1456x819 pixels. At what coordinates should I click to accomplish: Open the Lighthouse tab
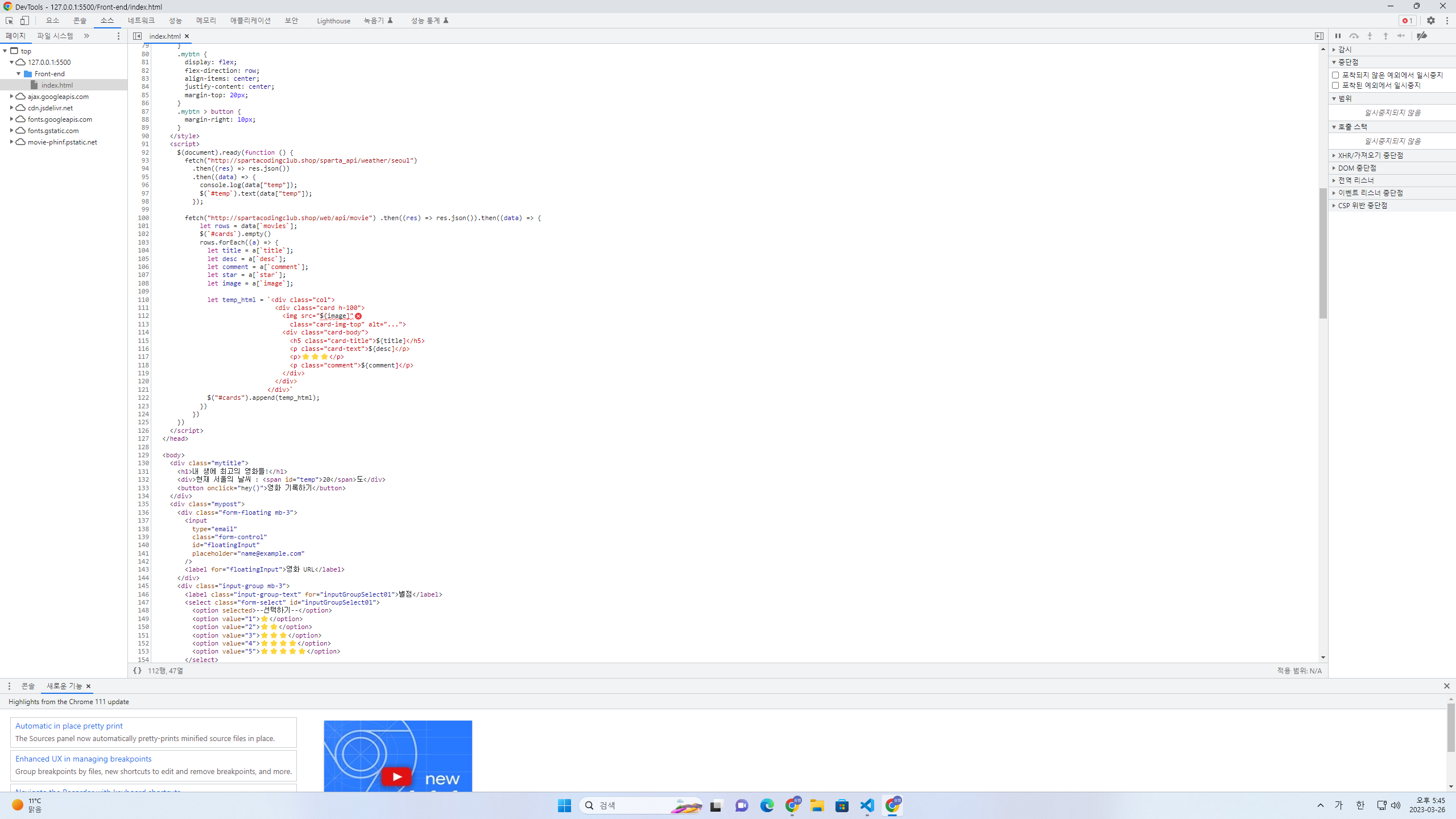[x=333, y=20]
